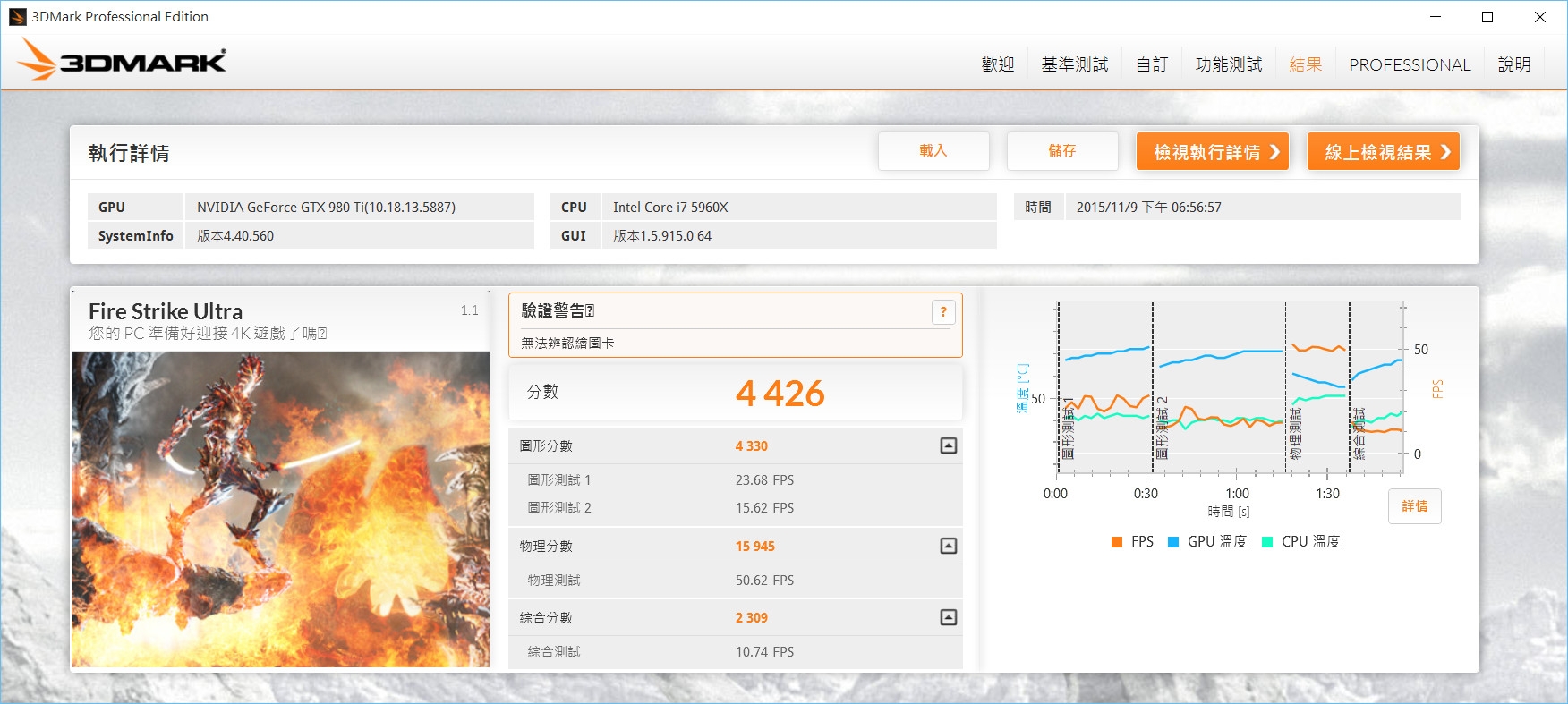This screenshot has height=704, width=1568.
Task: Click the 3DMark title bar app icon
Action: [x=17, y=16]
